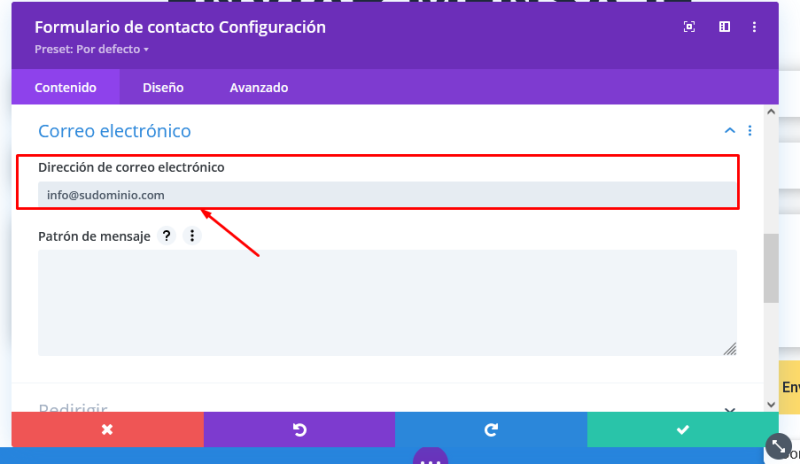
Task: Click the help icon next to Patrón de mensaje
Action: [x=167, y=236]
